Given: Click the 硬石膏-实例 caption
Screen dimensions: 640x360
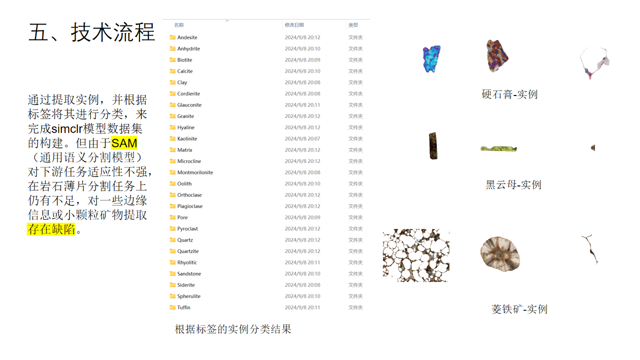Looking at the screenshot, I should 509,94.
